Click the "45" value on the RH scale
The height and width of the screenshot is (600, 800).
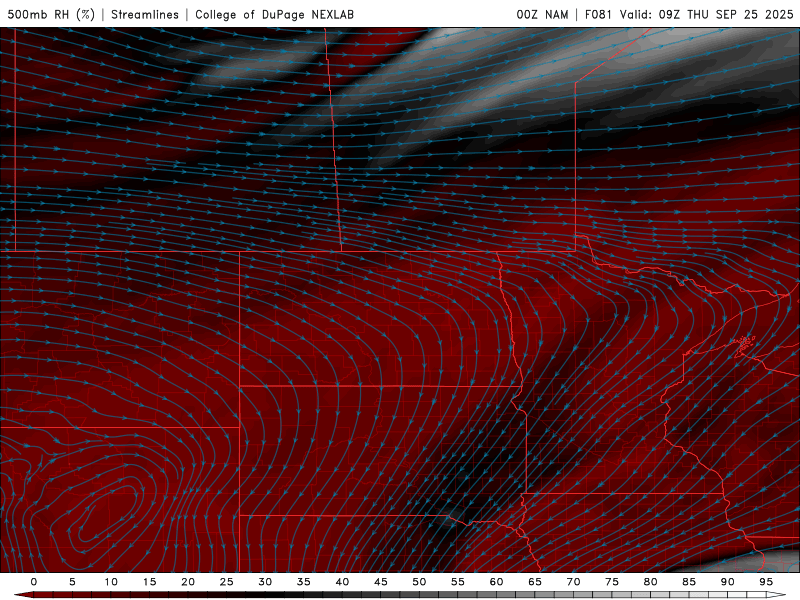tap(381, 582)
